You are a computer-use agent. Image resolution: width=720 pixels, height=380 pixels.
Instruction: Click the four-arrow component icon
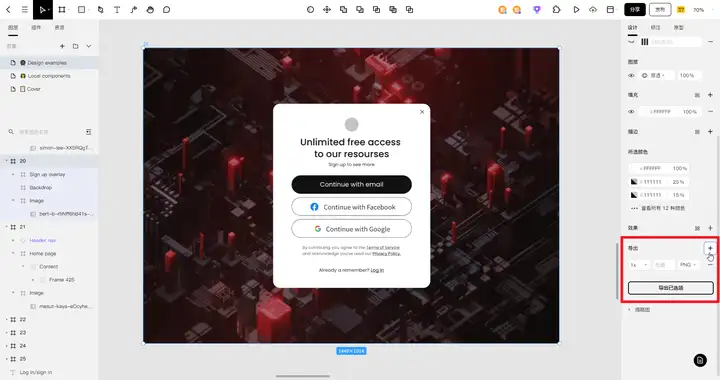tap(327, 10)
